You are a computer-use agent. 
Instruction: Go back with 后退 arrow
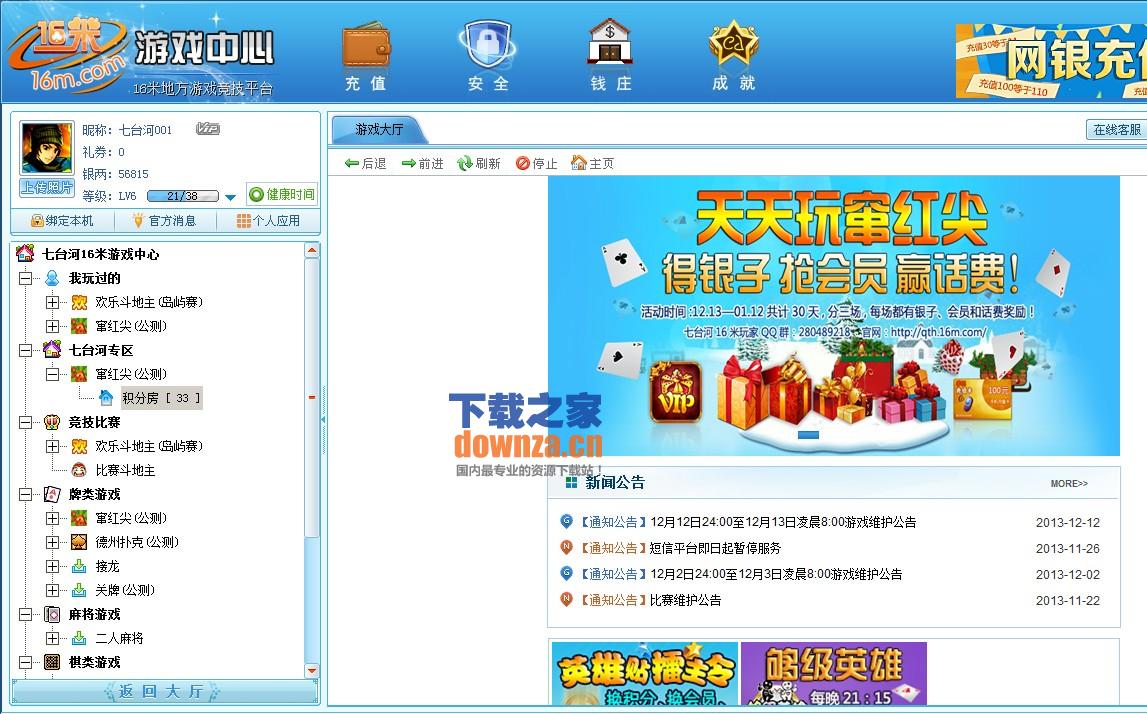tap(366, 163)
